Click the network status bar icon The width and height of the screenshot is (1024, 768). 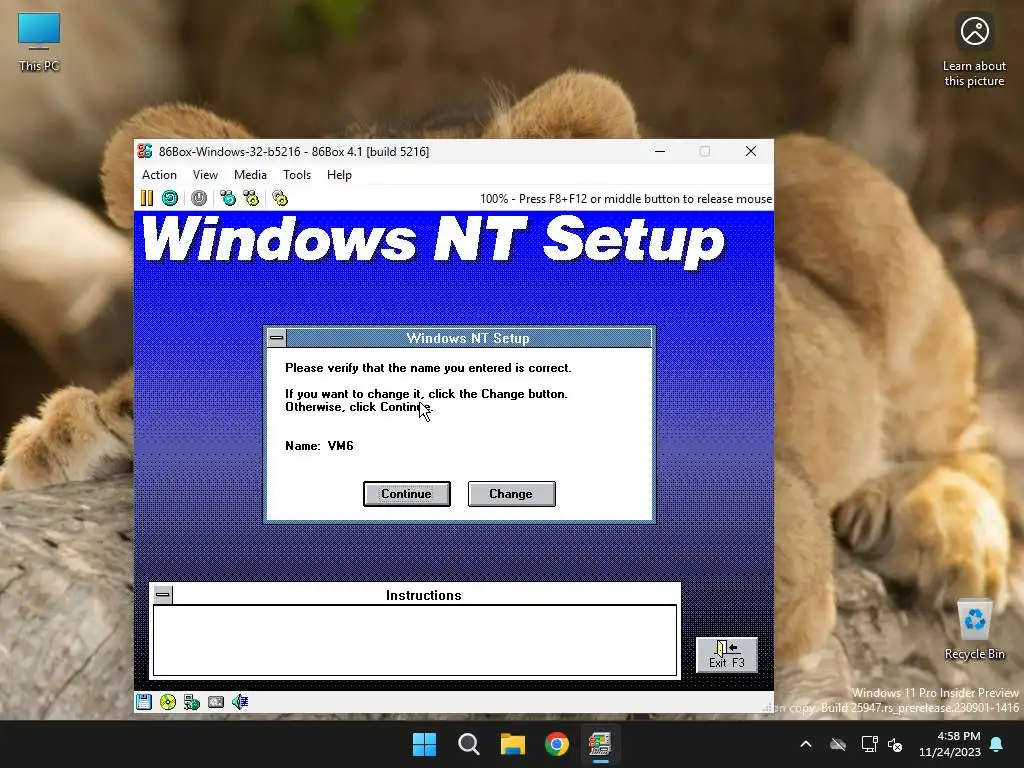coord(191,702)
